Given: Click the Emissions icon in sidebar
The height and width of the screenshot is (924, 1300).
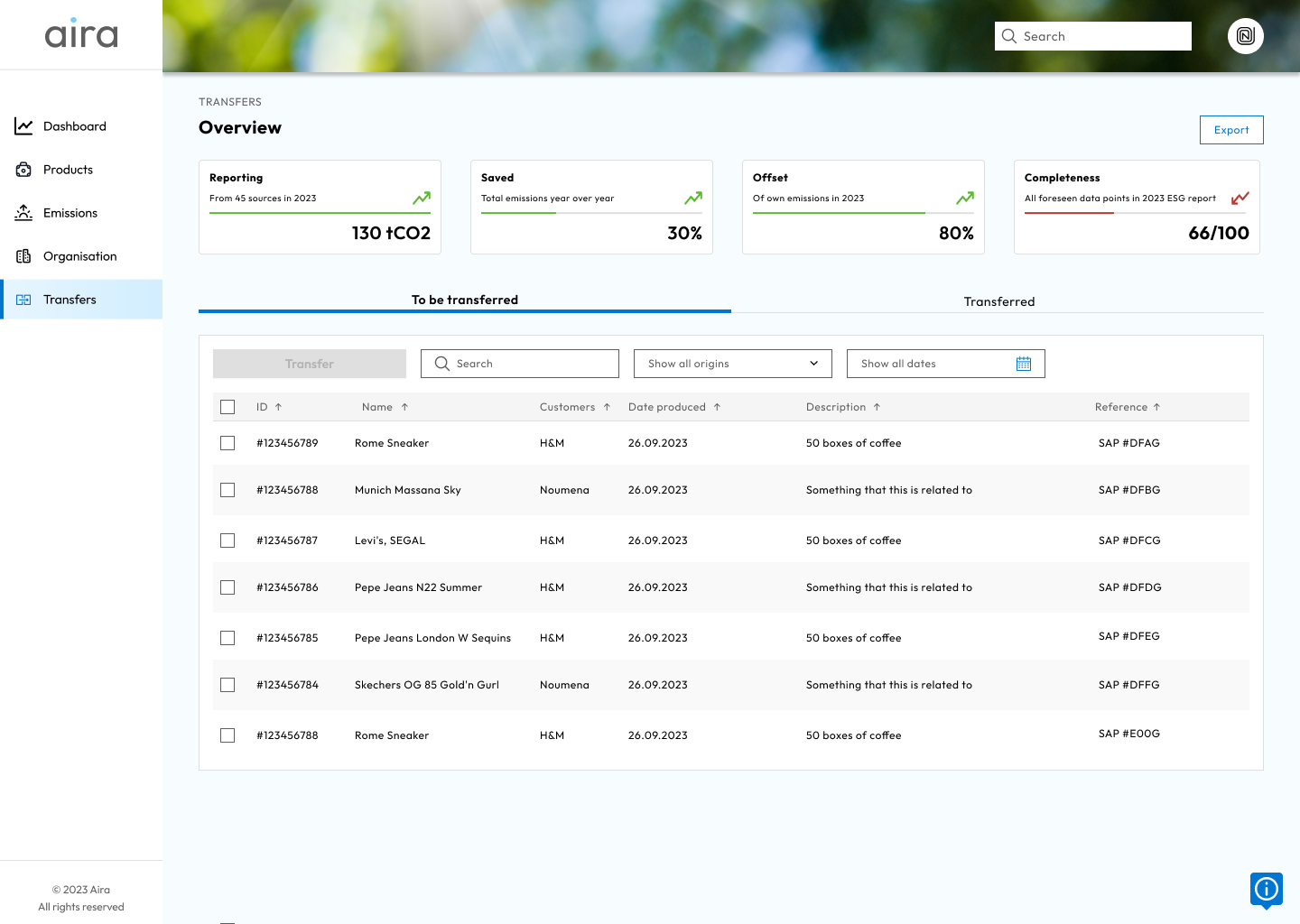Looking at the screenshot, I should [x=23, y=213].
